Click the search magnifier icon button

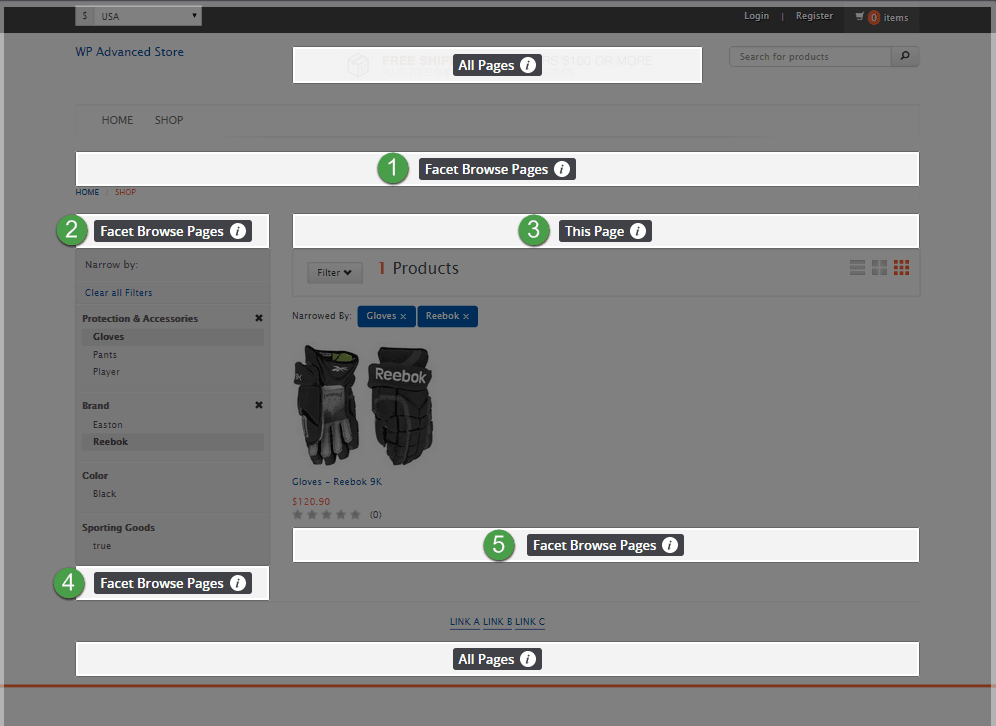[x=905, y=56]
